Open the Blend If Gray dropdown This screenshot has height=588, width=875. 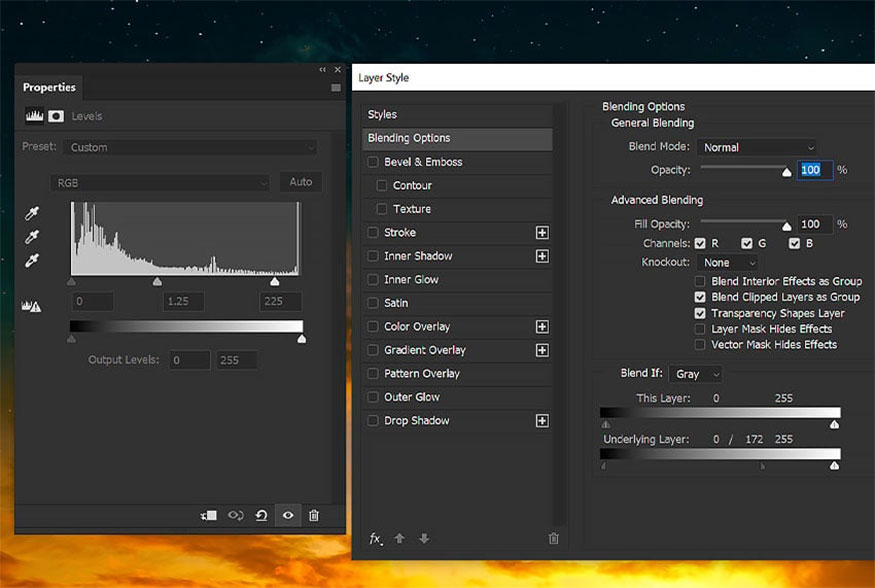point(696,374)
